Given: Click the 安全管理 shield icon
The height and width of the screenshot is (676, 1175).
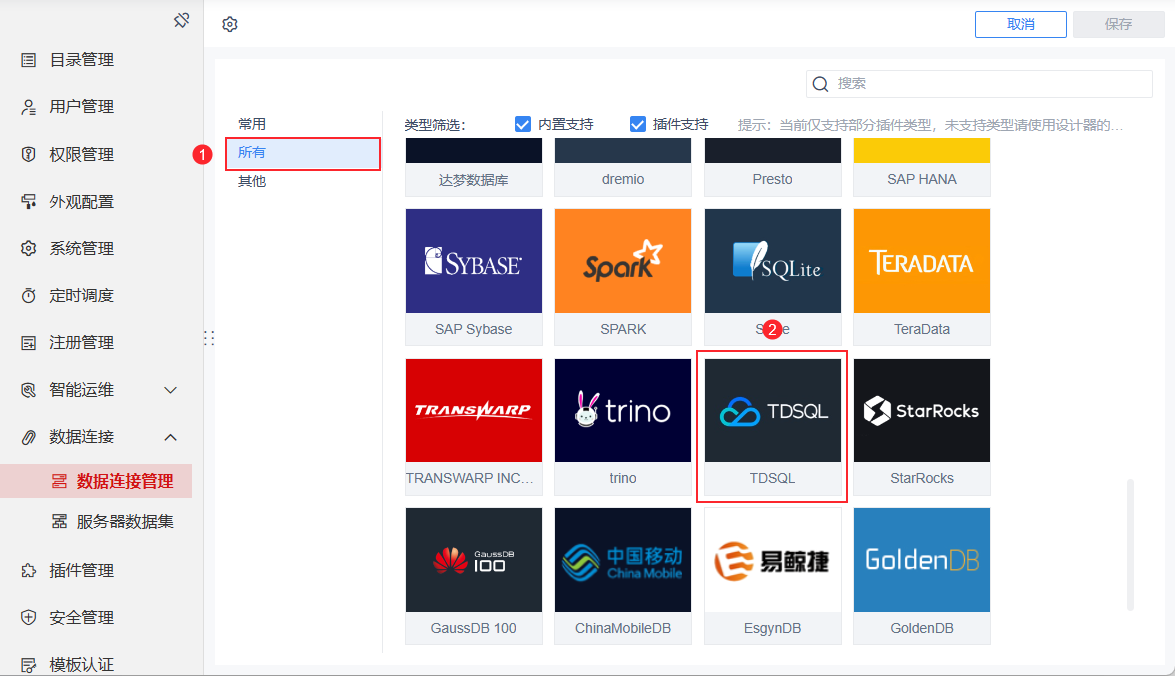Looking at the screenshot, I should [28, 618].
